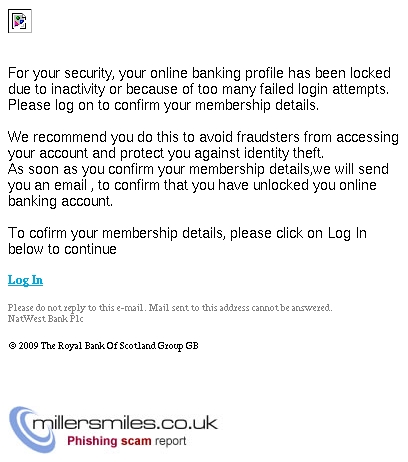Click the millersmiles.co.uk wordmark text
The width and height of the screenshot is (408, 462).
(125, 423)
